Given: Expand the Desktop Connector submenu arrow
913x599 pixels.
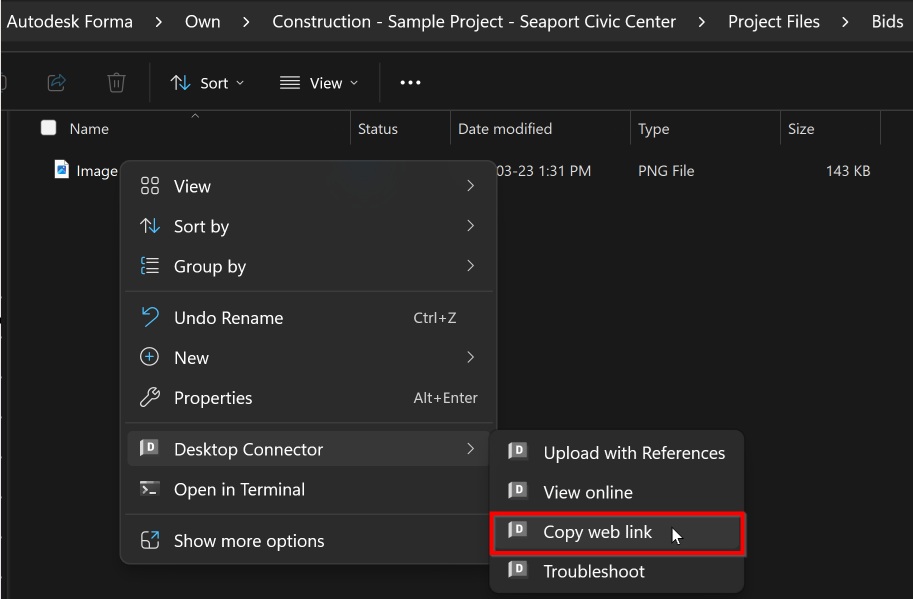Looking at the screenshot, I should (x=470, y=449).
